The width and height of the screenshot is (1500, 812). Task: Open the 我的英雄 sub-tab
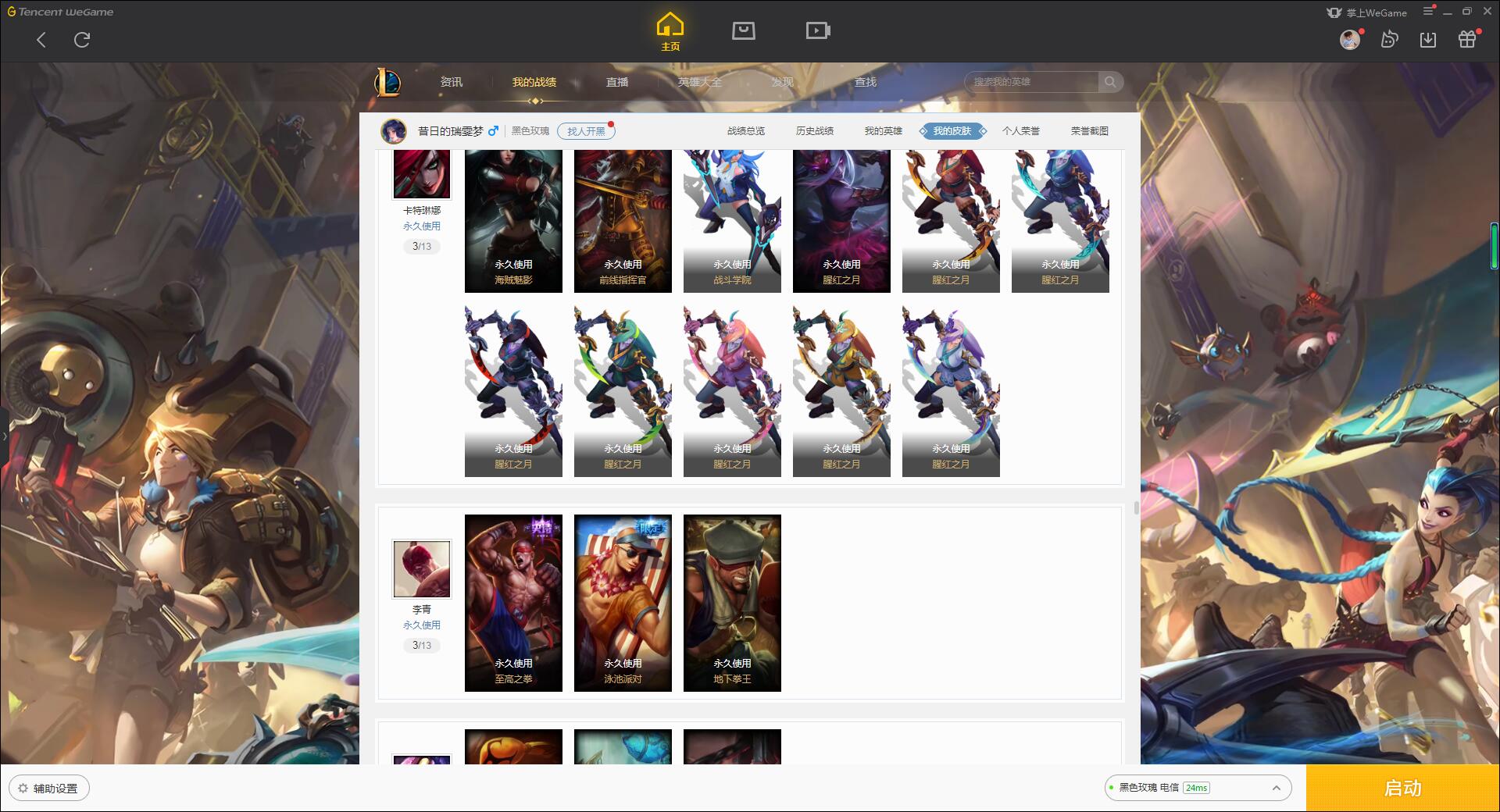pos(884,131)
